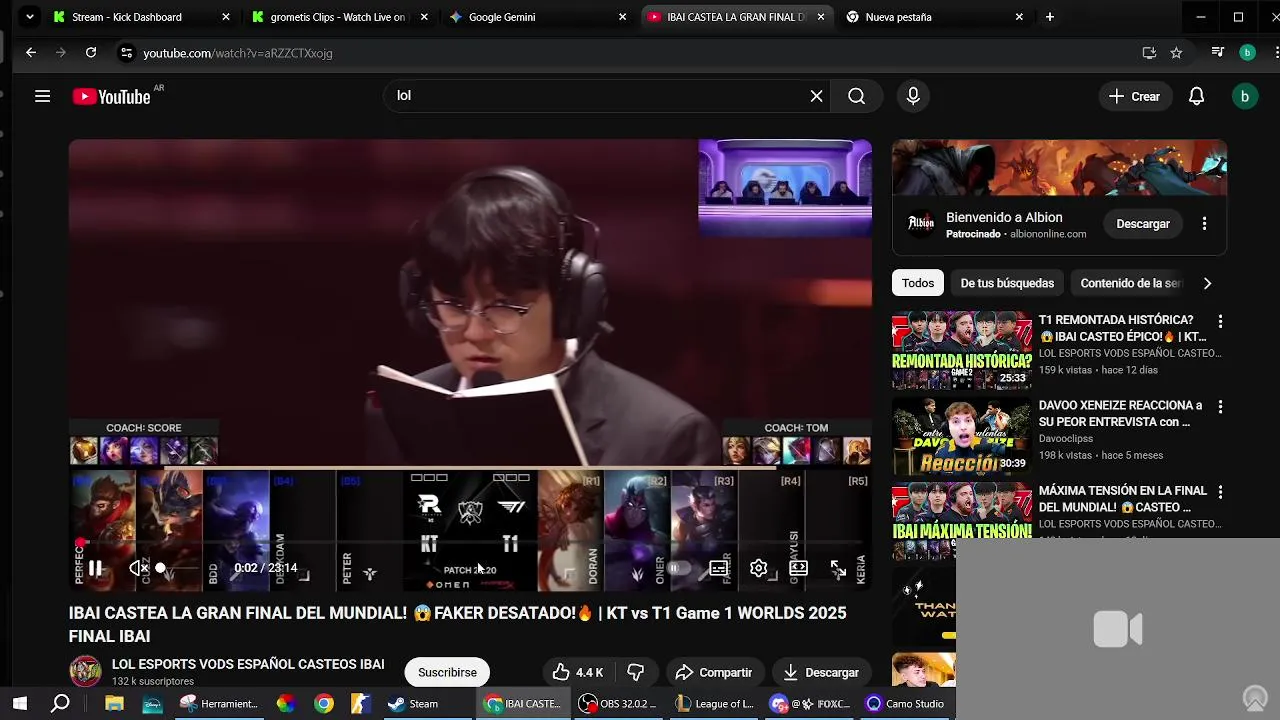This screenshot has width=1280, height=720.
Task: Unmute the video speaker icon
Action: point(138,568)
